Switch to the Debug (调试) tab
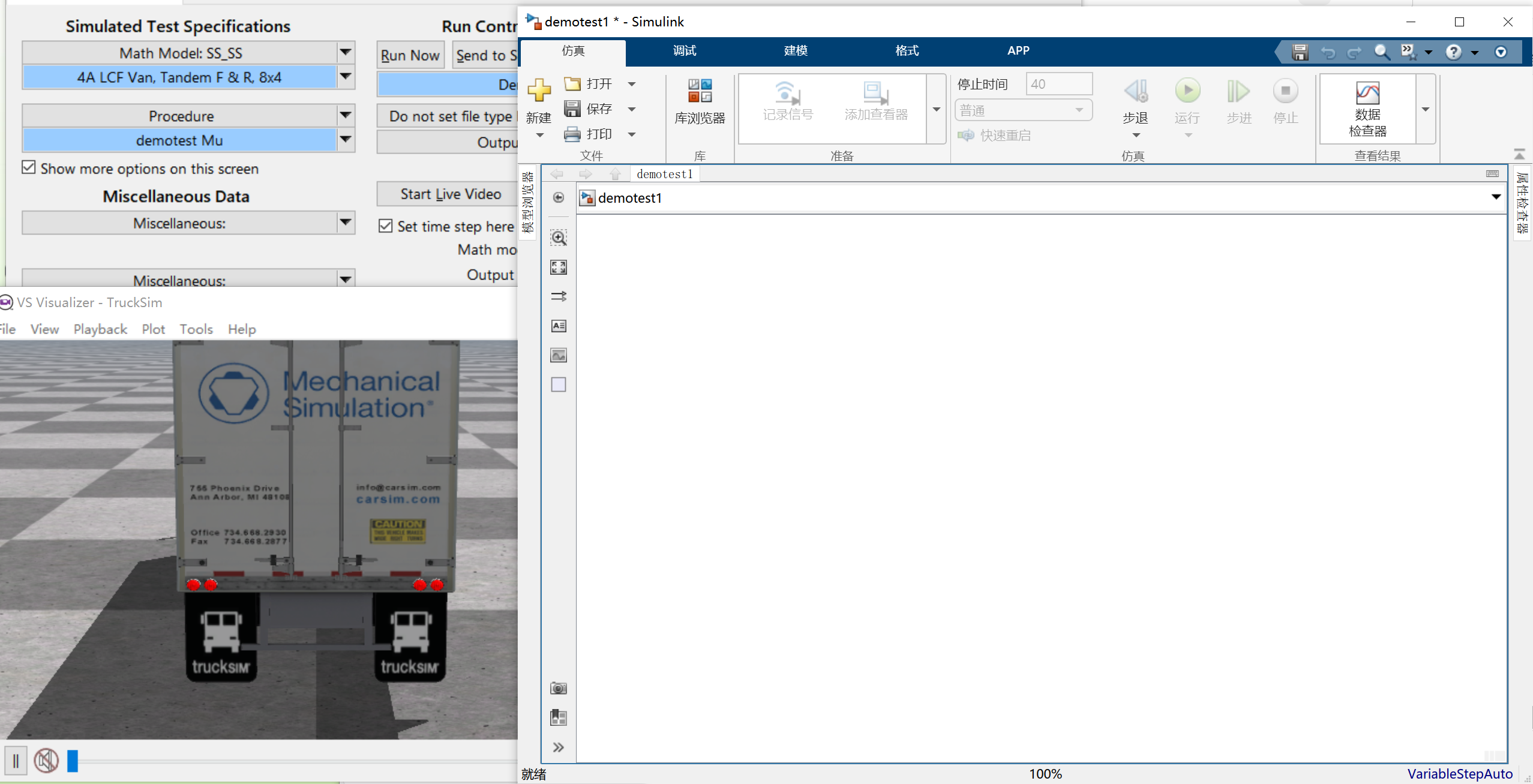The width and height of the screenshot is (1533, 784). [685, 51]
